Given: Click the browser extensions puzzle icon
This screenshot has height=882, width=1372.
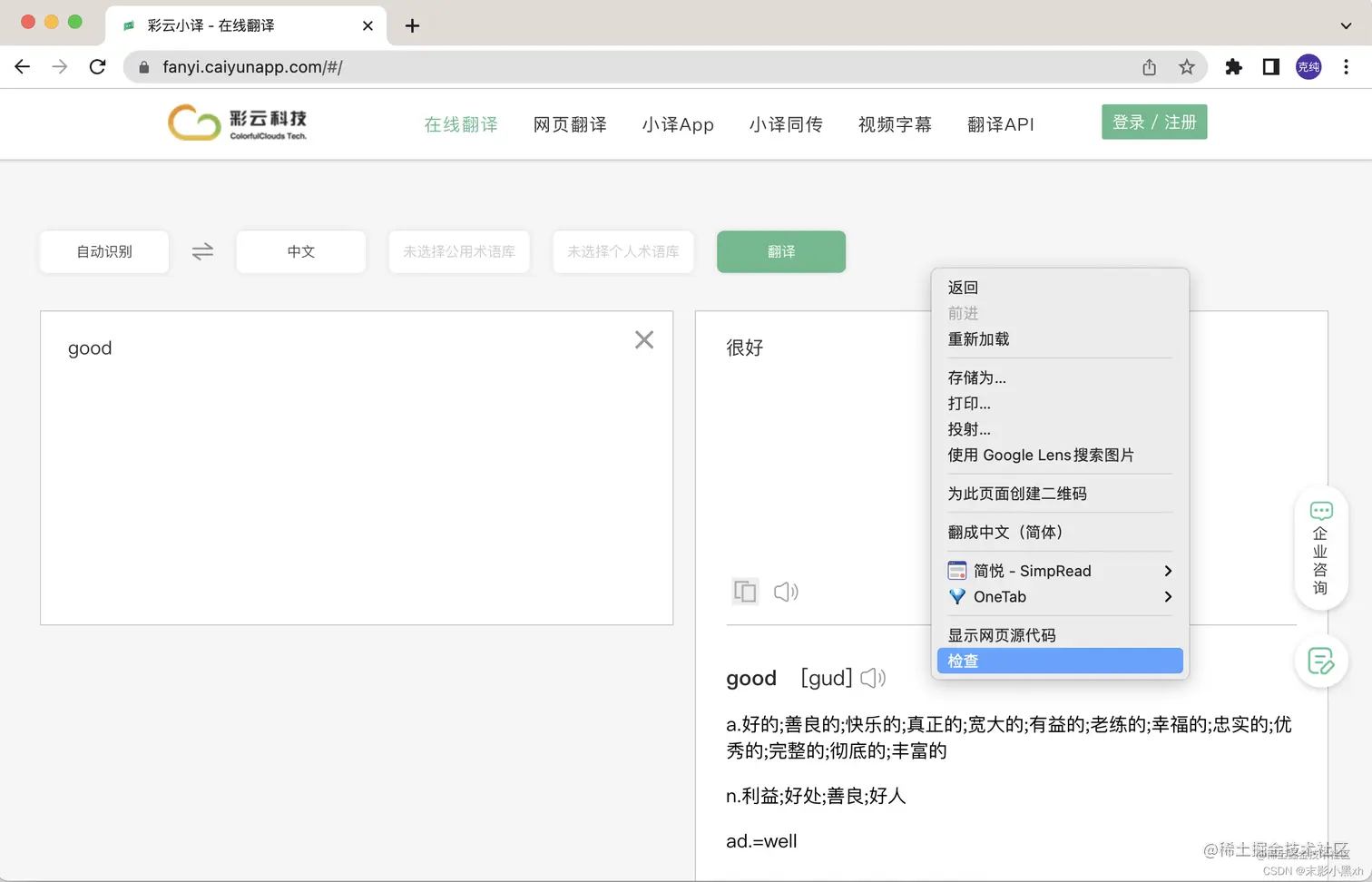Looking at the screenshot, I should 1233,66.
